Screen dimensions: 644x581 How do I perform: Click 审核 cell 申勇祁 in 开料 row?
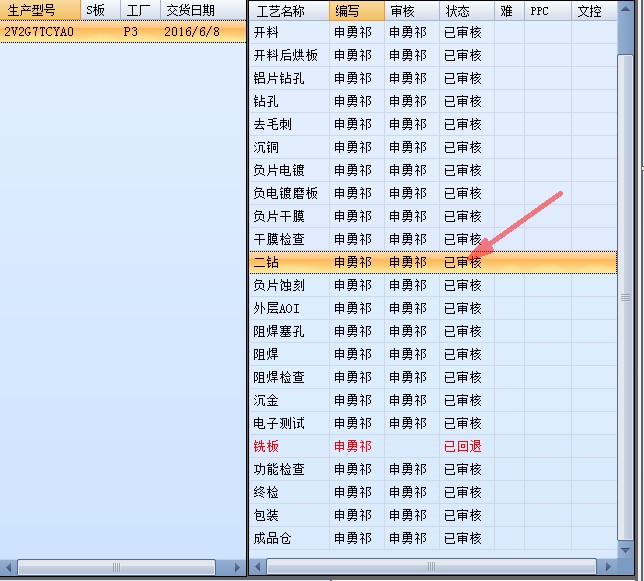(x=412, y=32)
